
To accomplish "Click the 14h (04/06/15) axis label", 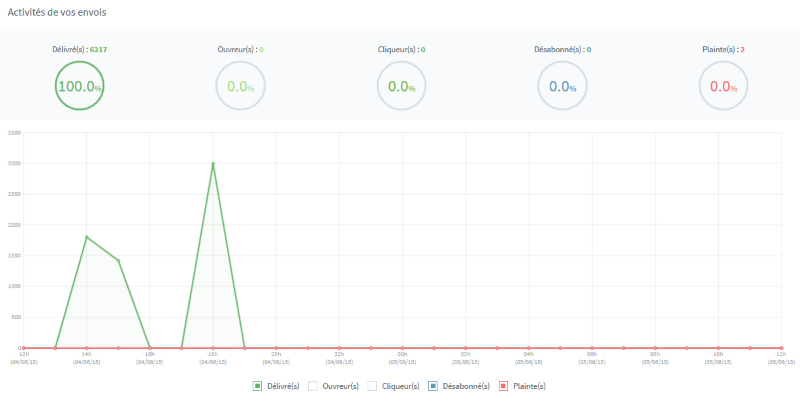I will [x=86, y=358].
